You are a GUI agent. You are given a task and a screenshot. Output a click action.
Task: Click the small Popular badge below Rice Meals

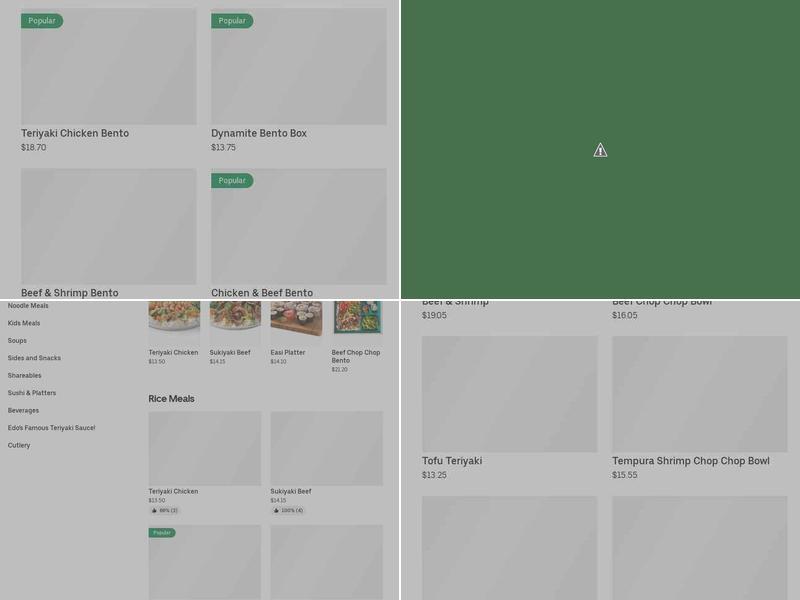click(x=162, y=533)
